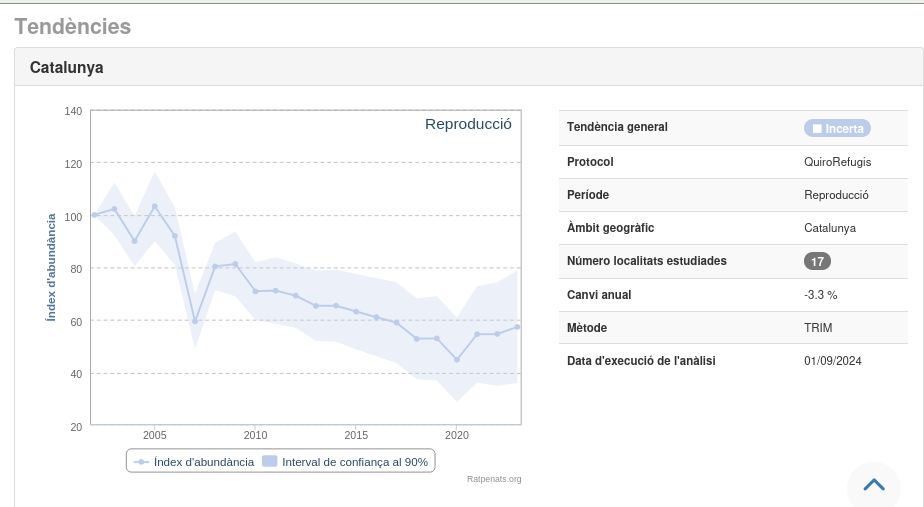Click the QuiroRefugis protocol value
The width and height of the screenshot is (924, 507).
click(x=837, y=162)
